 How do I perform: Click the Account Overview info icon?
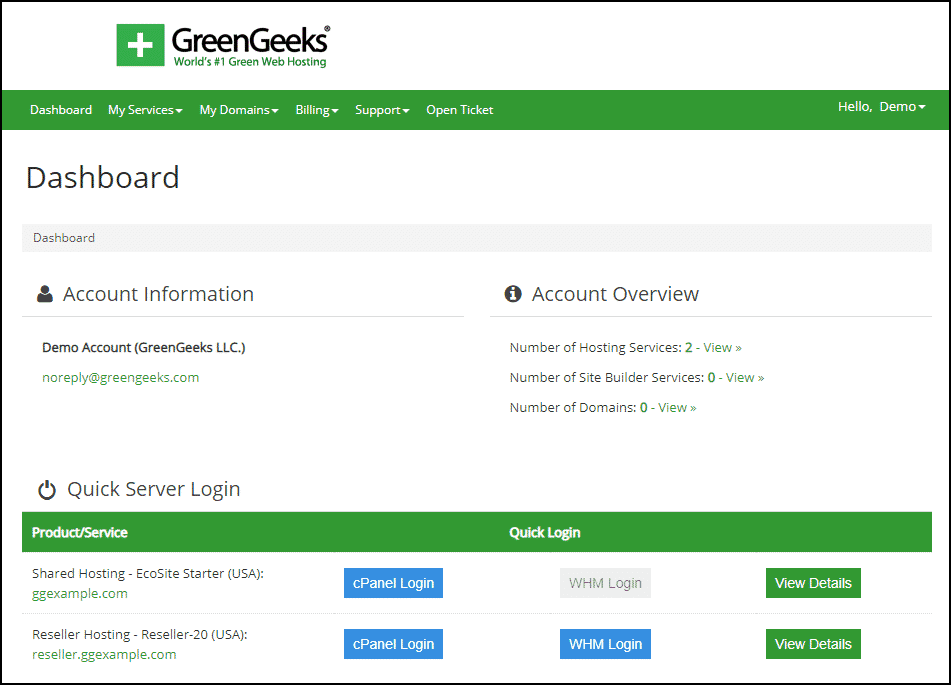click(x=513, y=294)
